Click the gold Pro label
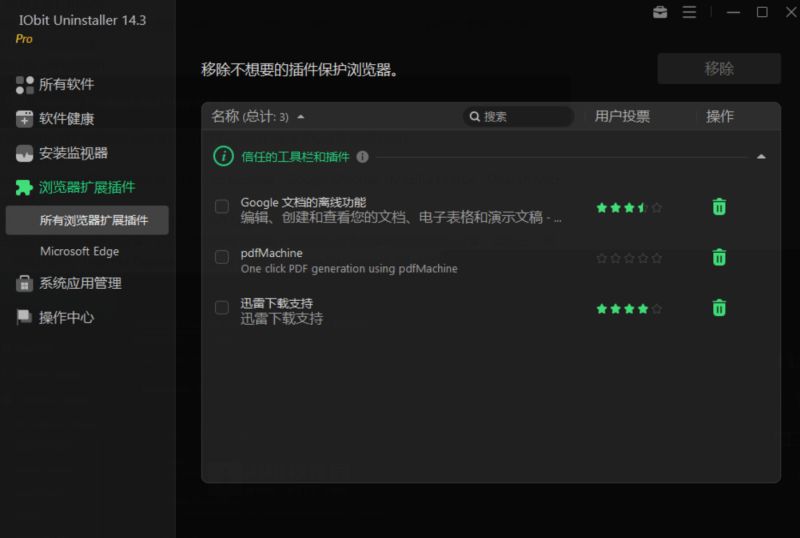The image size is (800, 538). (24, 39)
